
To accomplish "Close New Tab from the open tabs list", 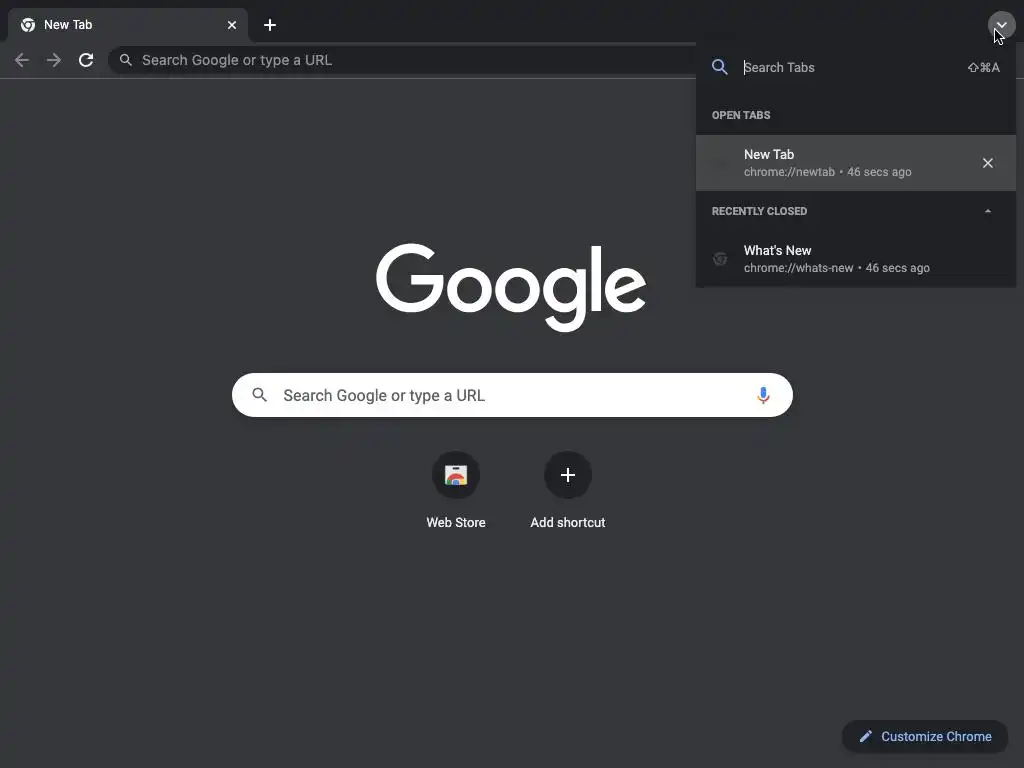I will point(987,163).
